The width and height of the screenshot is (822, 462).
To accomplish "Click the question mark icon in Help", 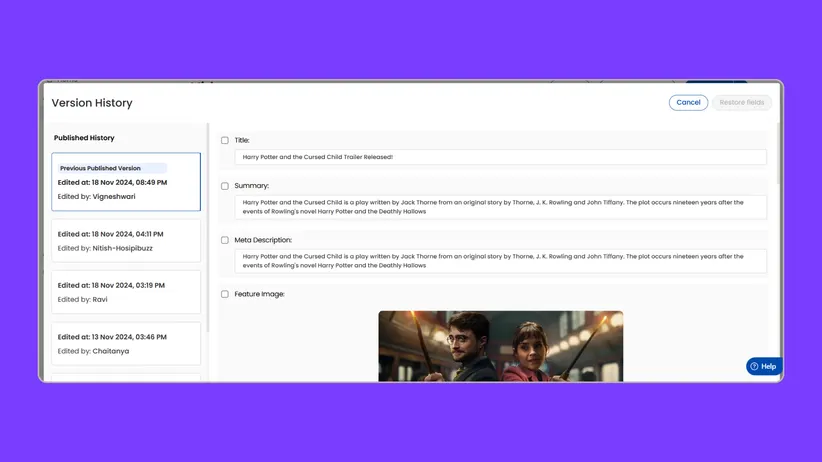I will (754, 366).
